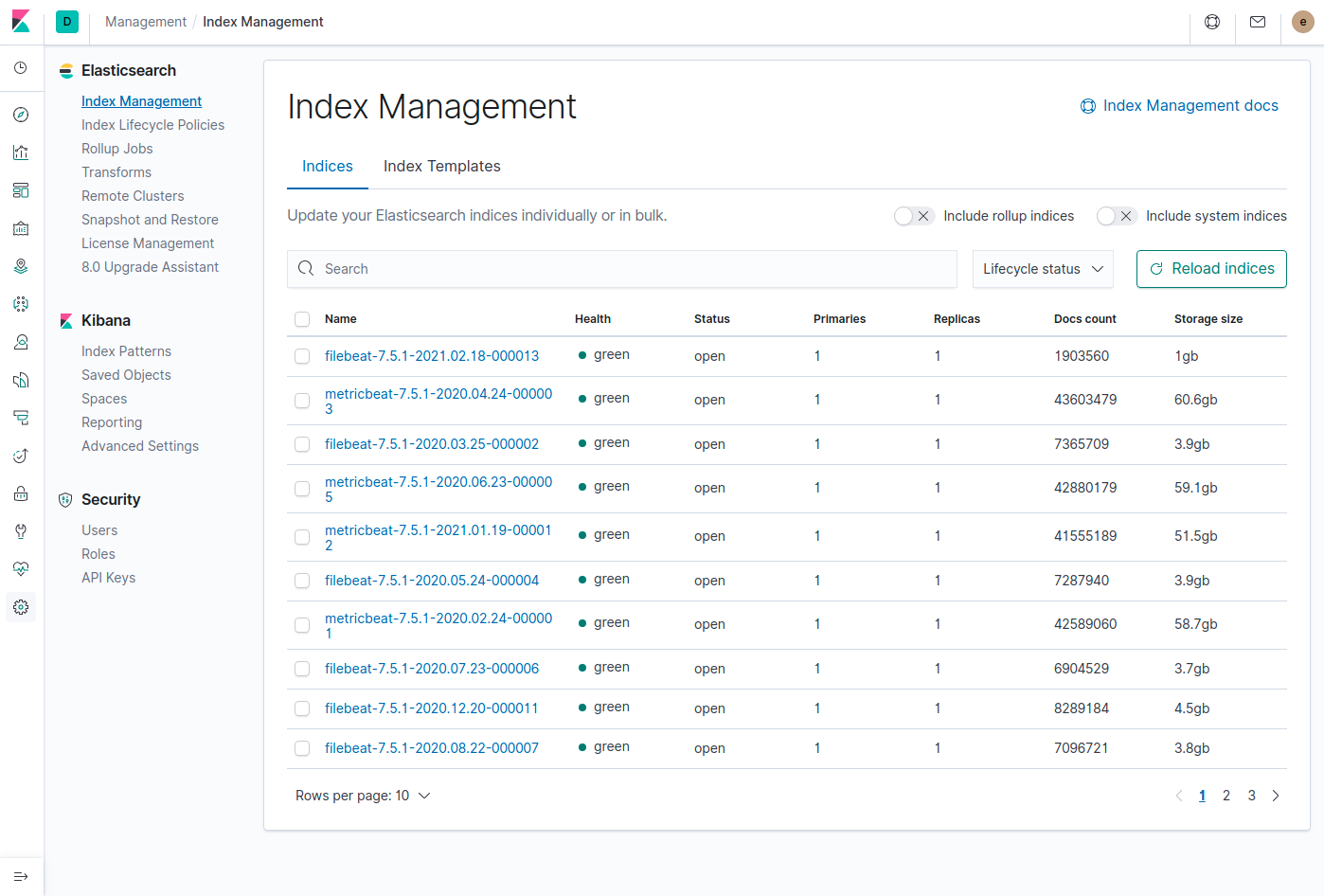Open Rollup Jobs in sidebar
1324x896 pixels.
[x=117, y=149]
